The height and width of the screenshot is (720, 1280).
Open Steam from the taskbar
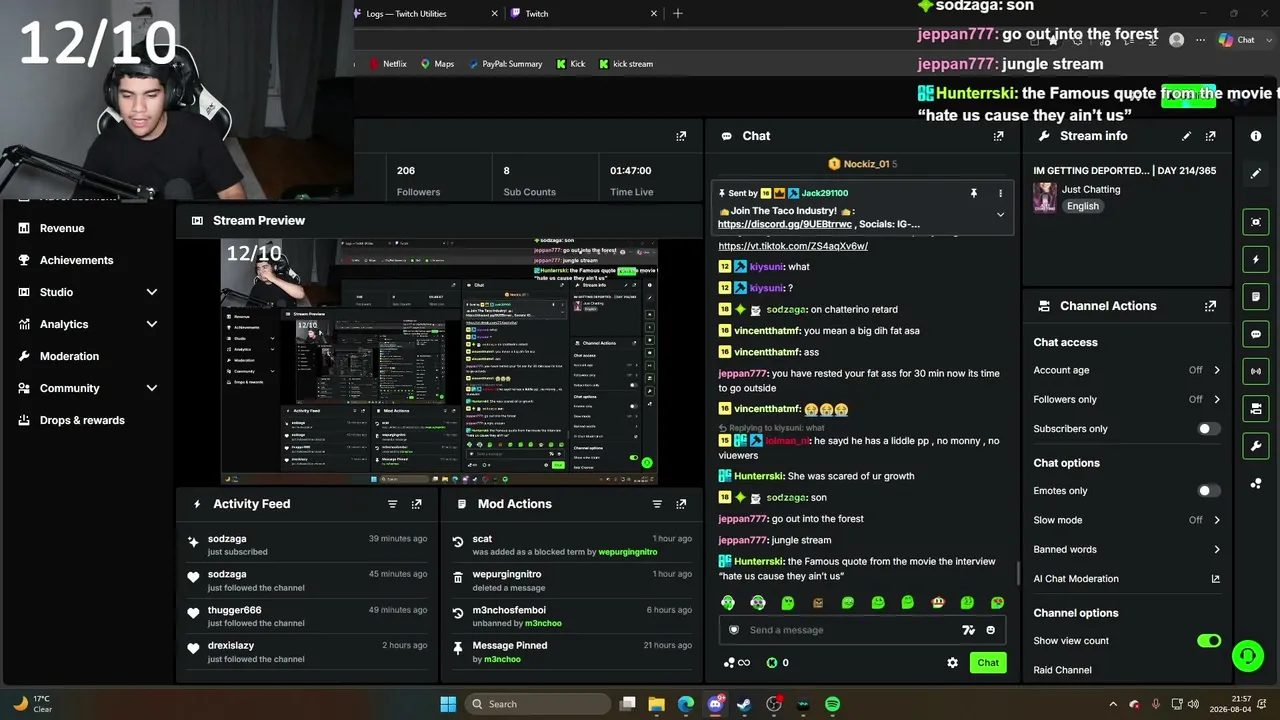click(744, 704)
